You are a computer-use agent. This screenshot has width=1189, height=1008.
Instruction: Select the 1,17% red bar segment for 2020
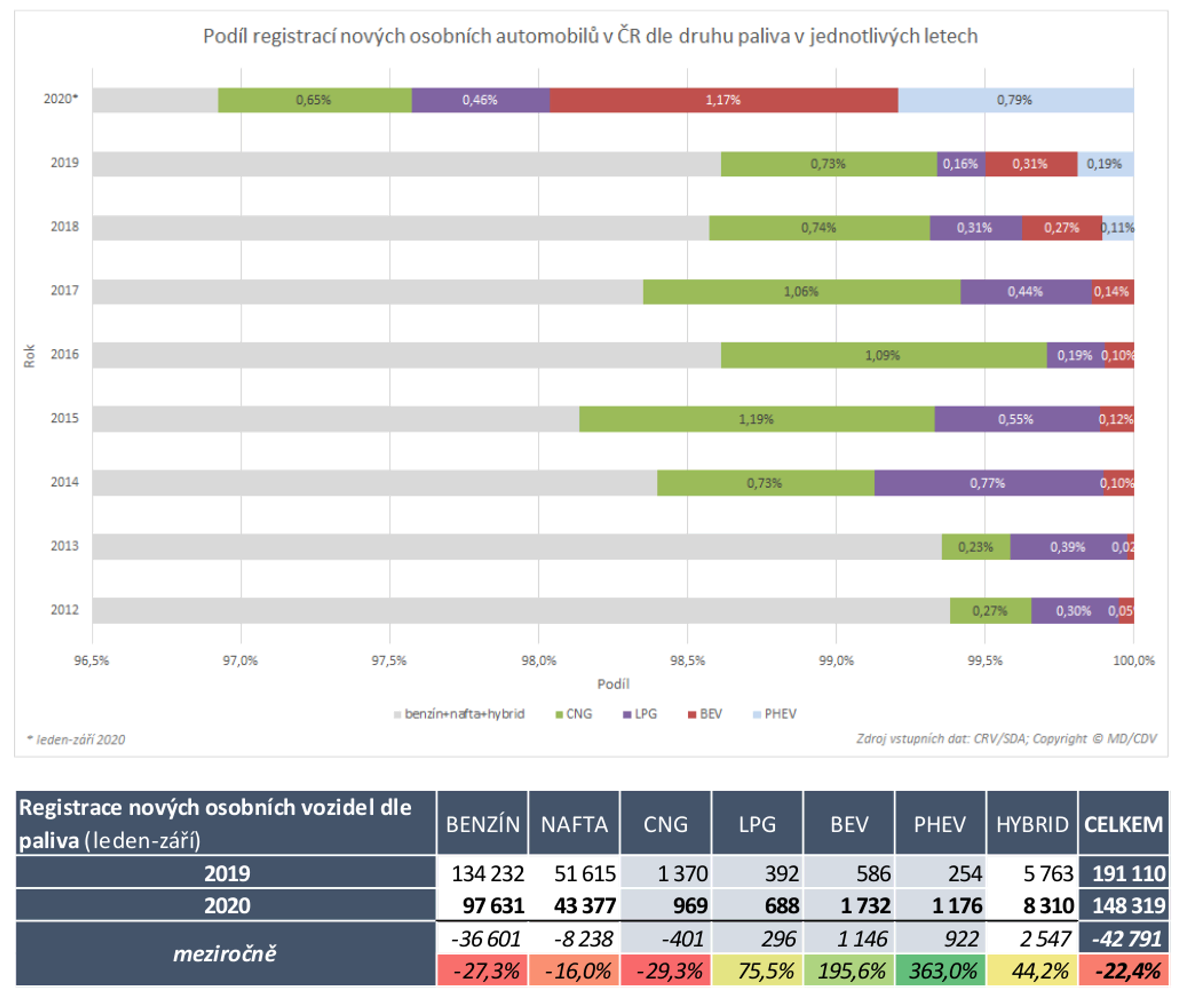(x=723, y=100)
